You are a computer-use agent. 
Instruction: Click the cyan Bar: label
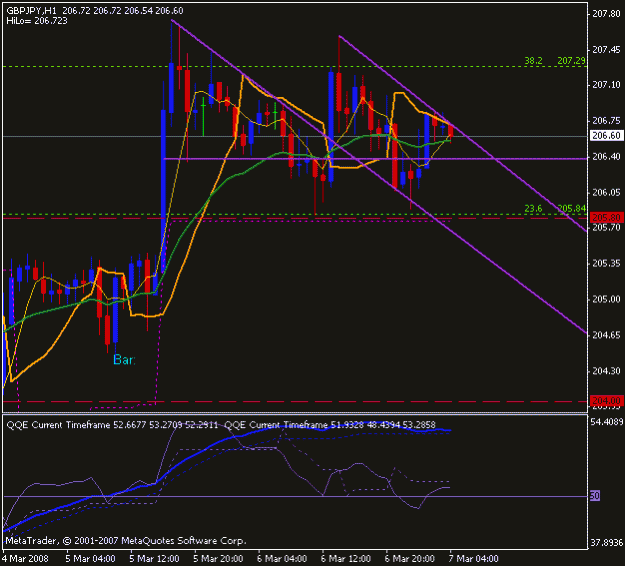click(124, 360)
